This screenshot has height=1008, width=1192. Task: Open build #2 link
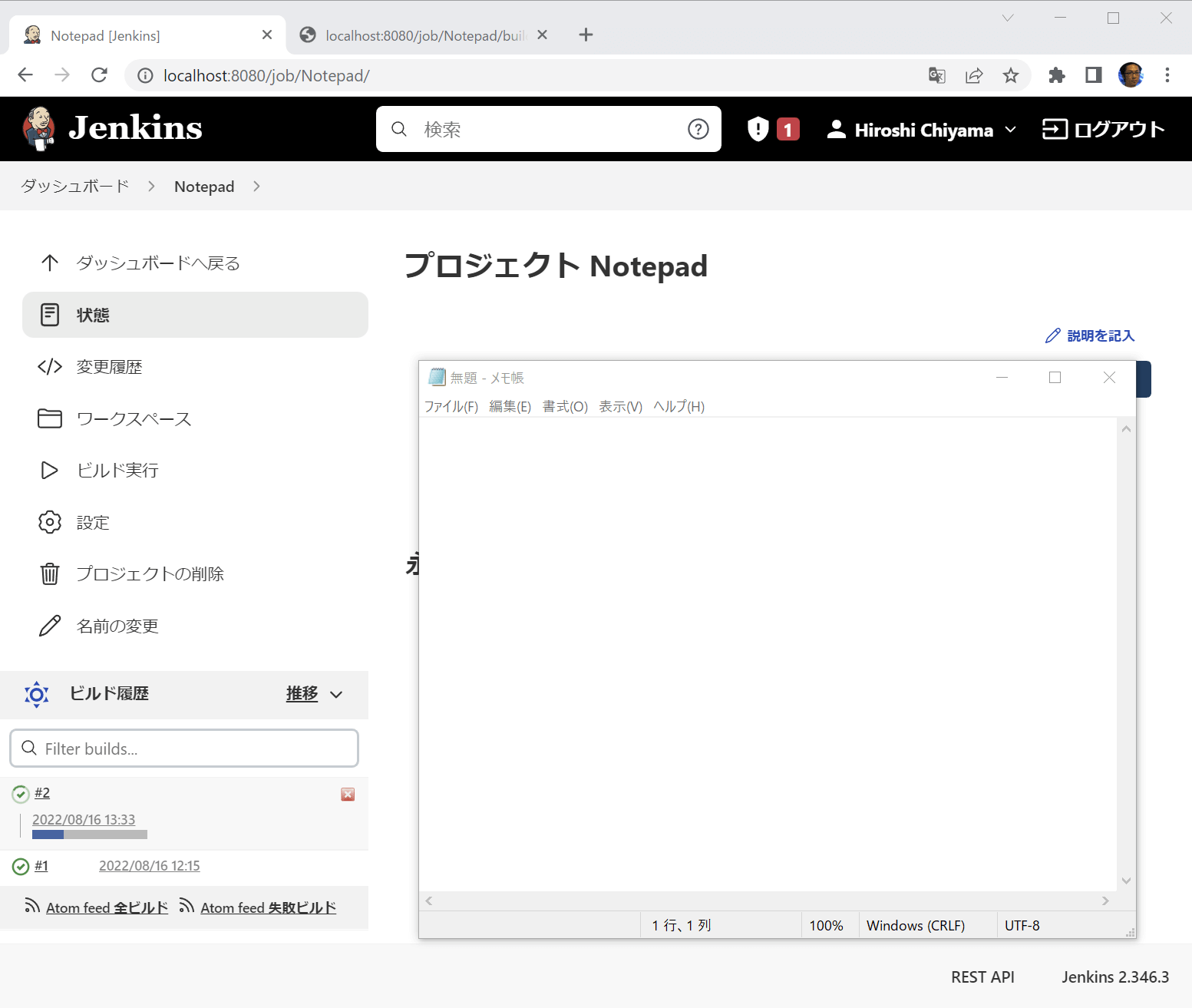pos(42,793)
